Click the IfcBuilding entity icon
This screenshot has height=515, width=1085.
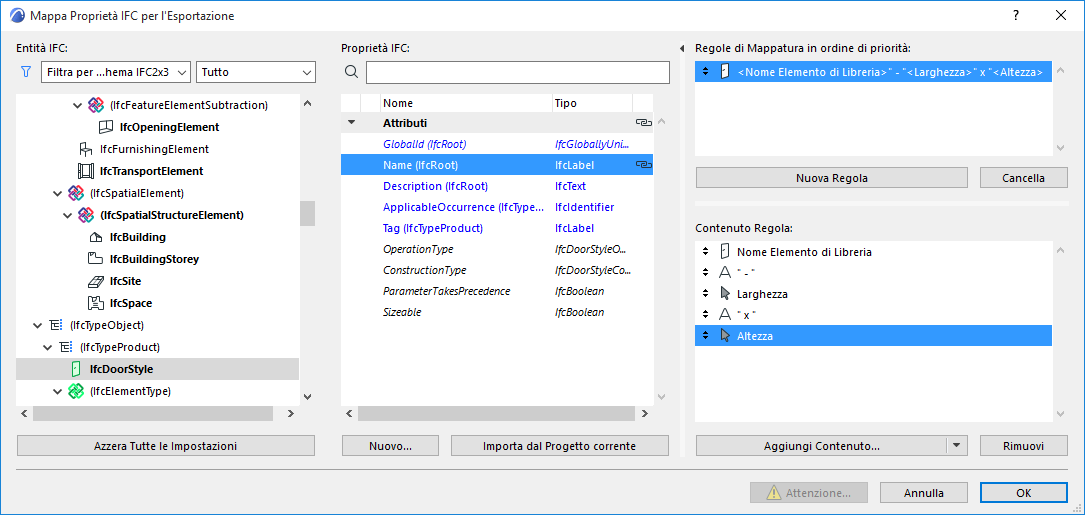[96, 237]
